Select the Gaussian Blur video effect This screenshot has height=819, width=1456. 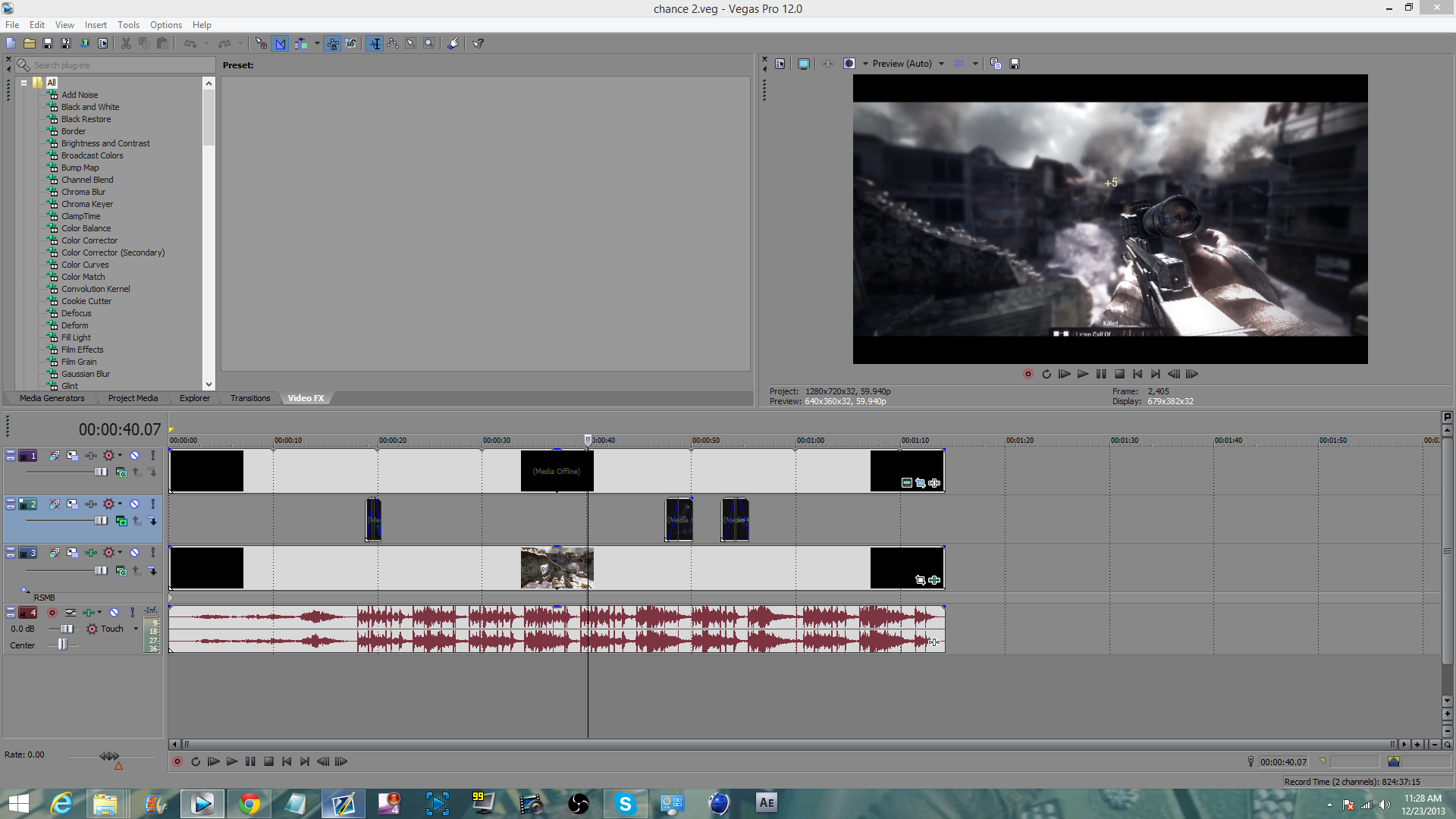(x=86, y=374)
